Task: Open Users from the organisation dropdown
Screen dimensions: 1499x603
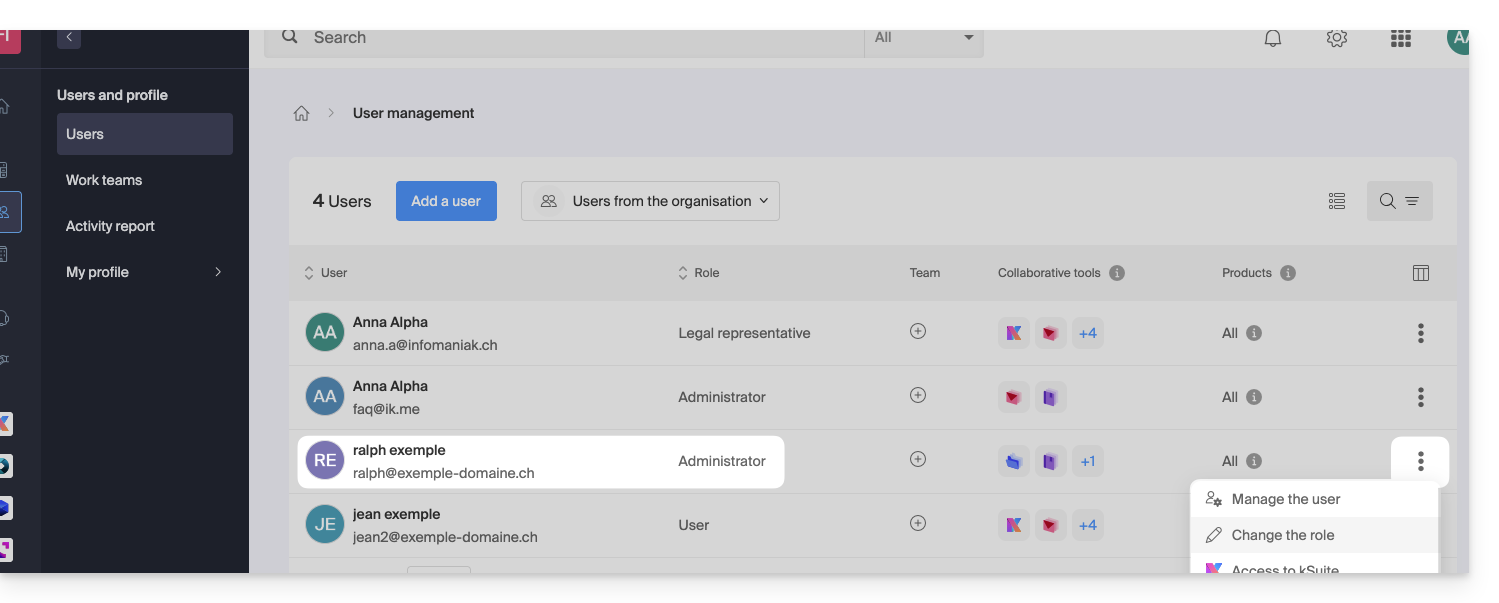Action: tap(650, 201)
